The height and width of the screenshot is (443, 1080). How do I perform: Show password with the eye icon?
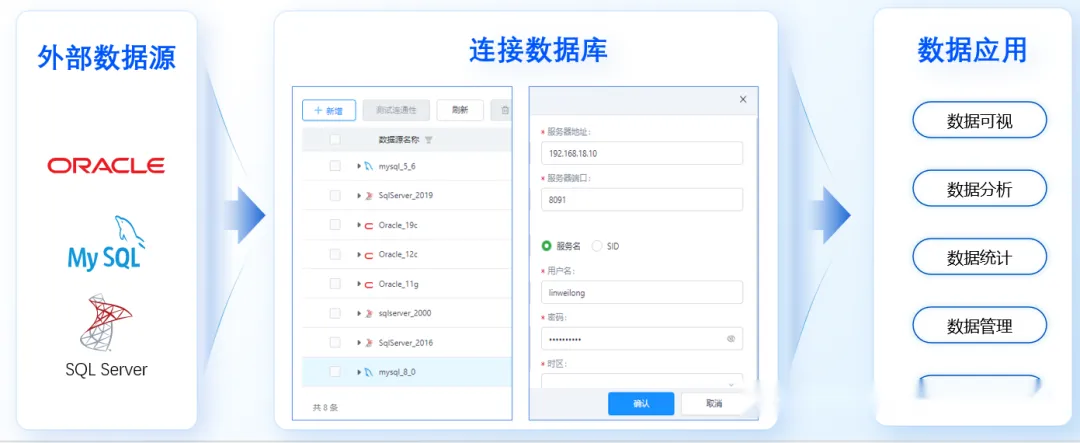(731, 339)
